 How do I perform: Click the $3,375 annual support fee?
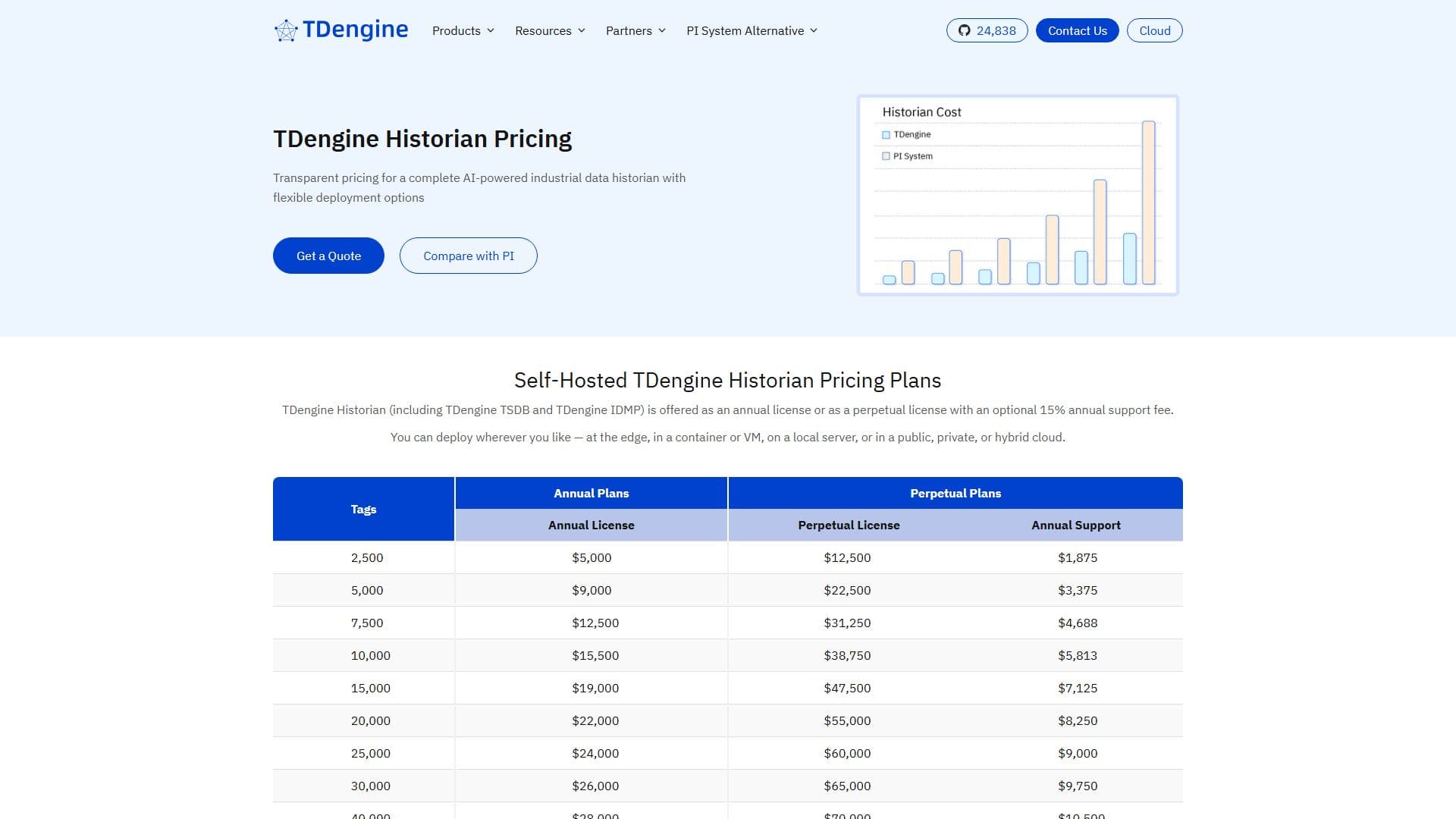(x=1078, y=590)
